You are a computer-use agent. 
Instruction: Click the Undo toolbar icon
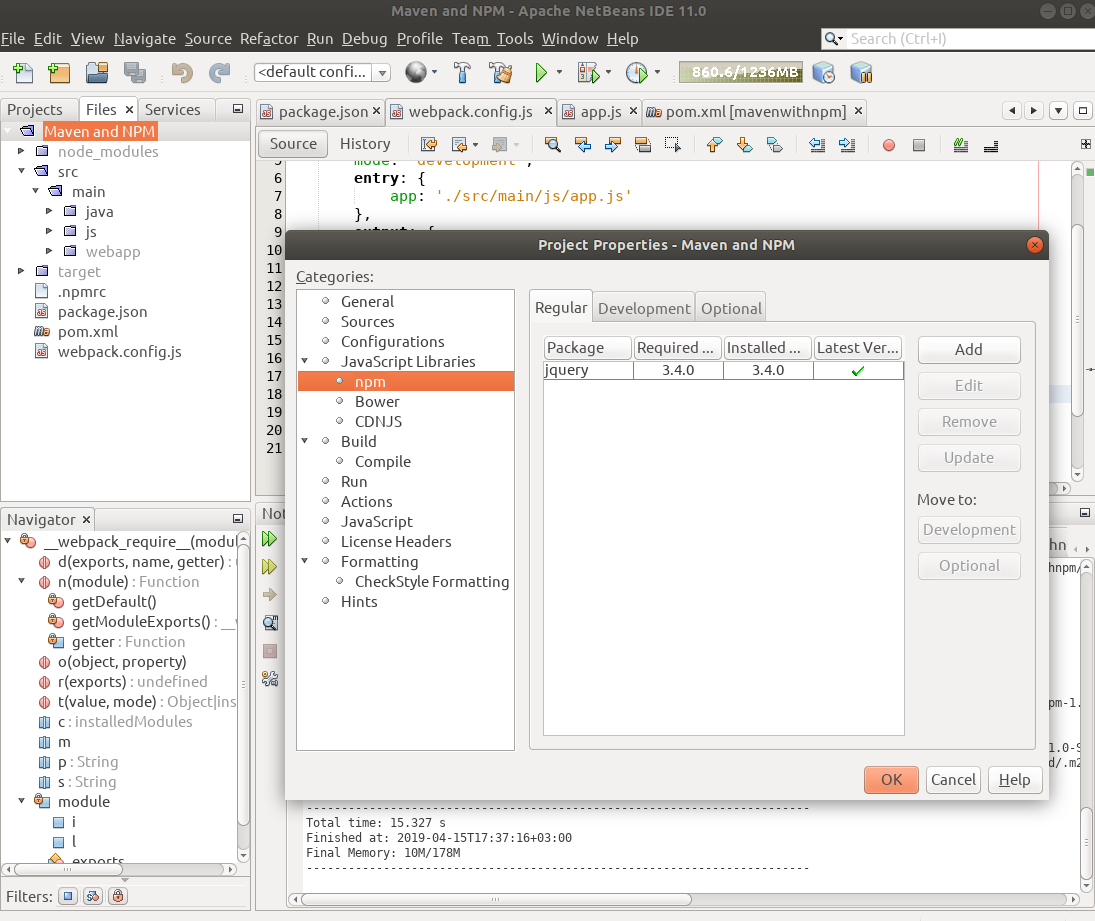[182, 73]
